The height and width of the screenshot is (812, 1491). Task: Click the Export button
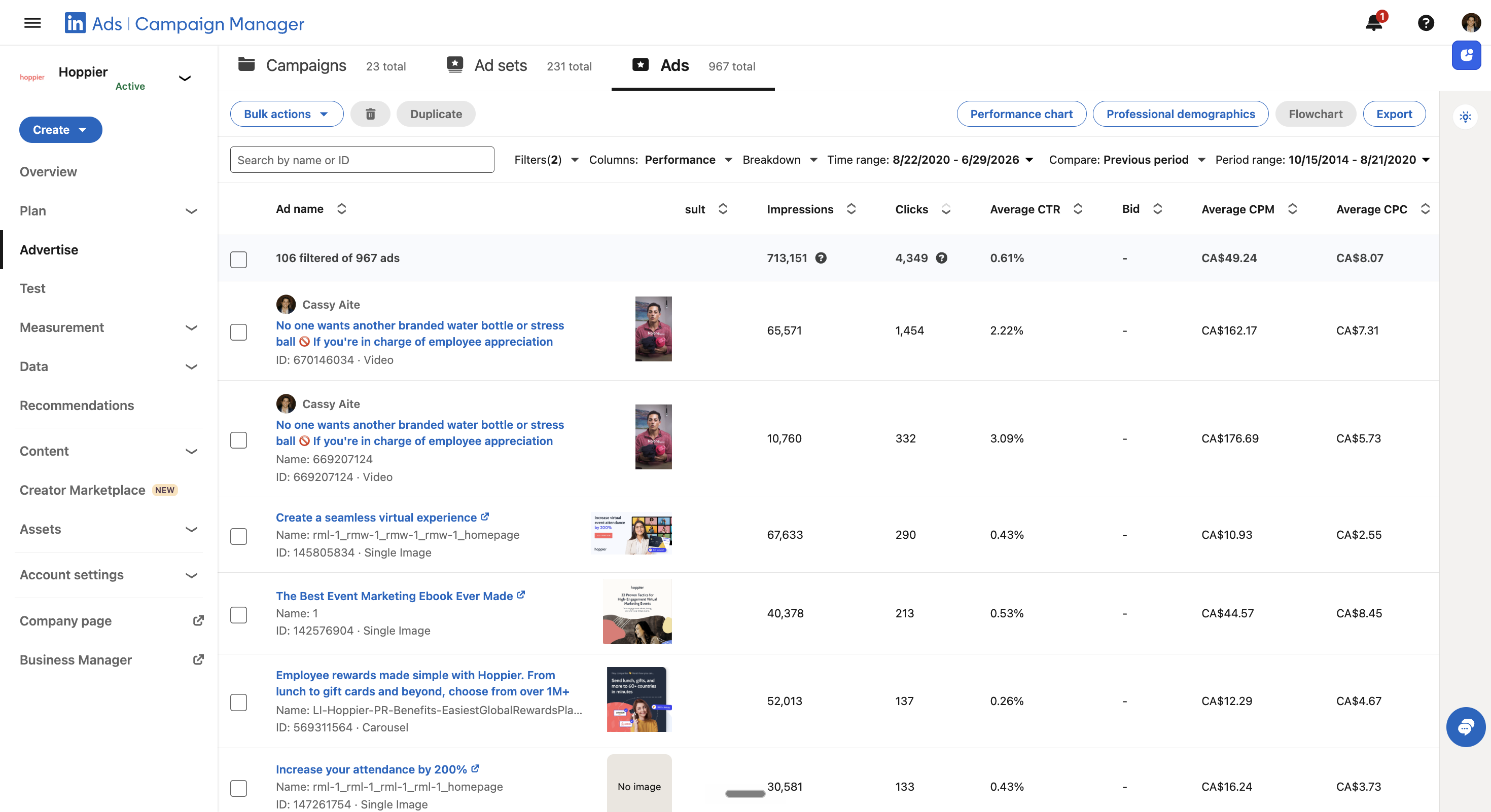pyautogui.click(x=1394, y=114)
